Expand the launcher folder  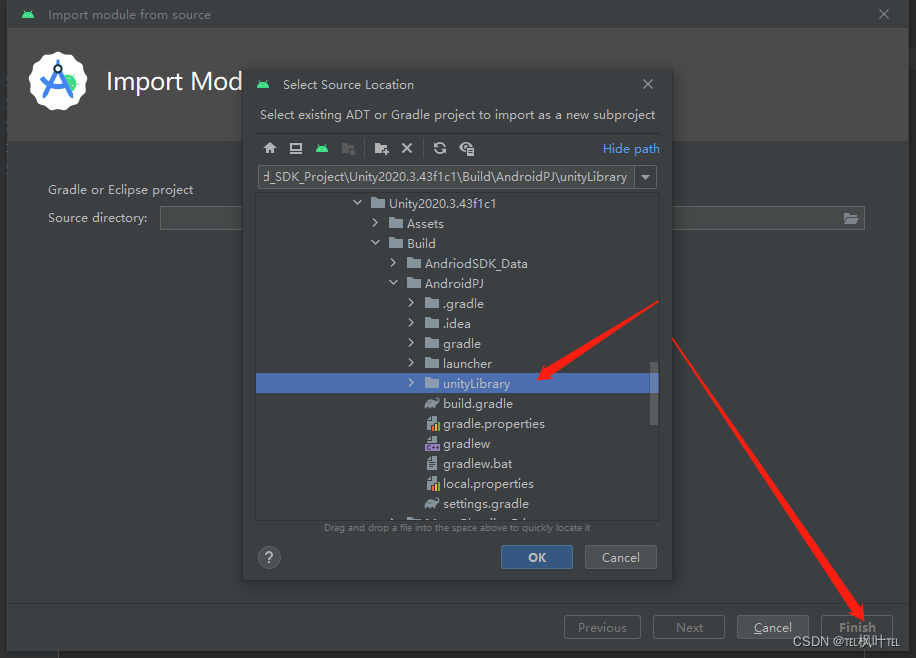click(411, 363)
